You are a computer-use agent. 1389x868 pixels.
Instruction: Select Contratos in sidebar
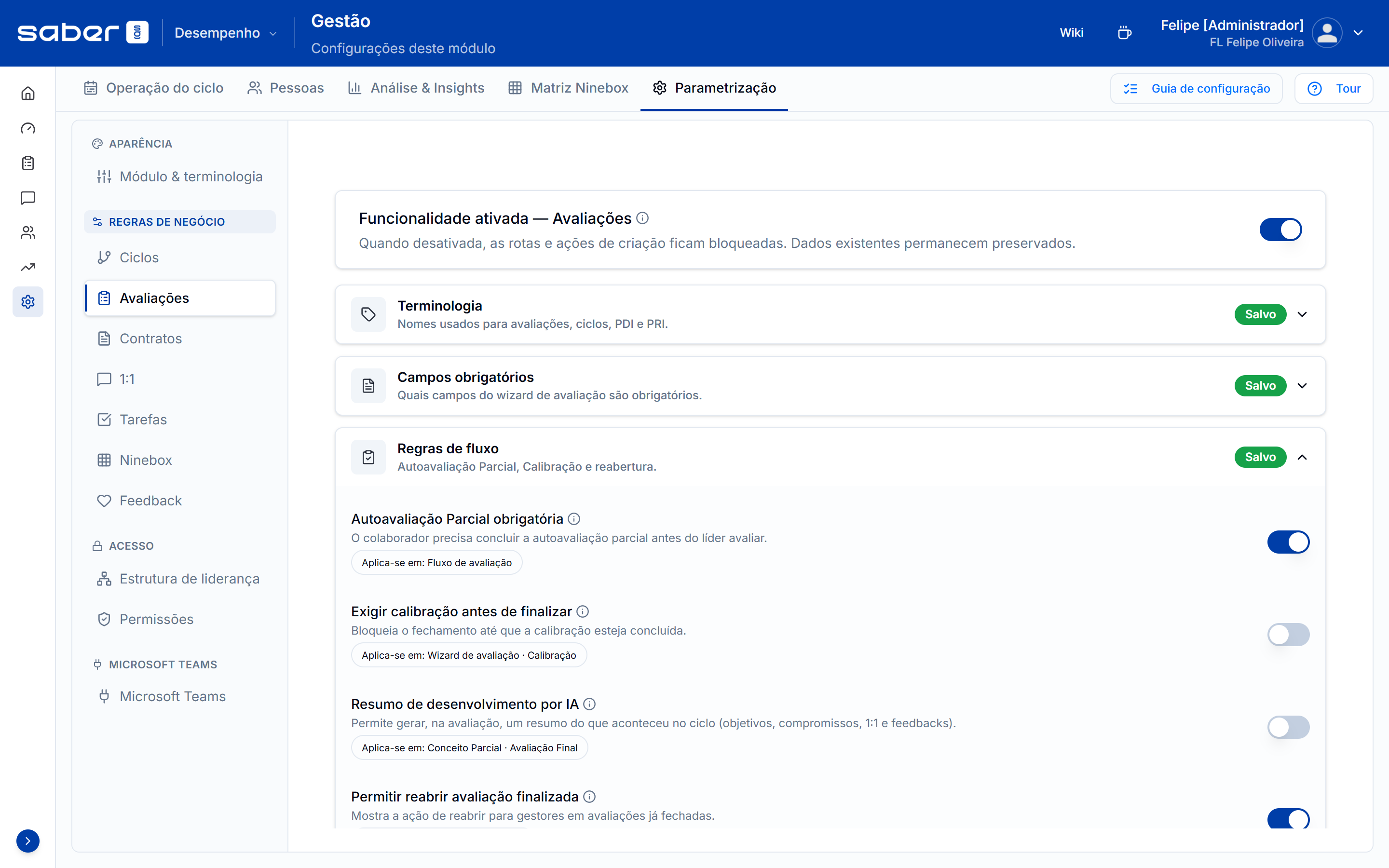coord(179,339)
